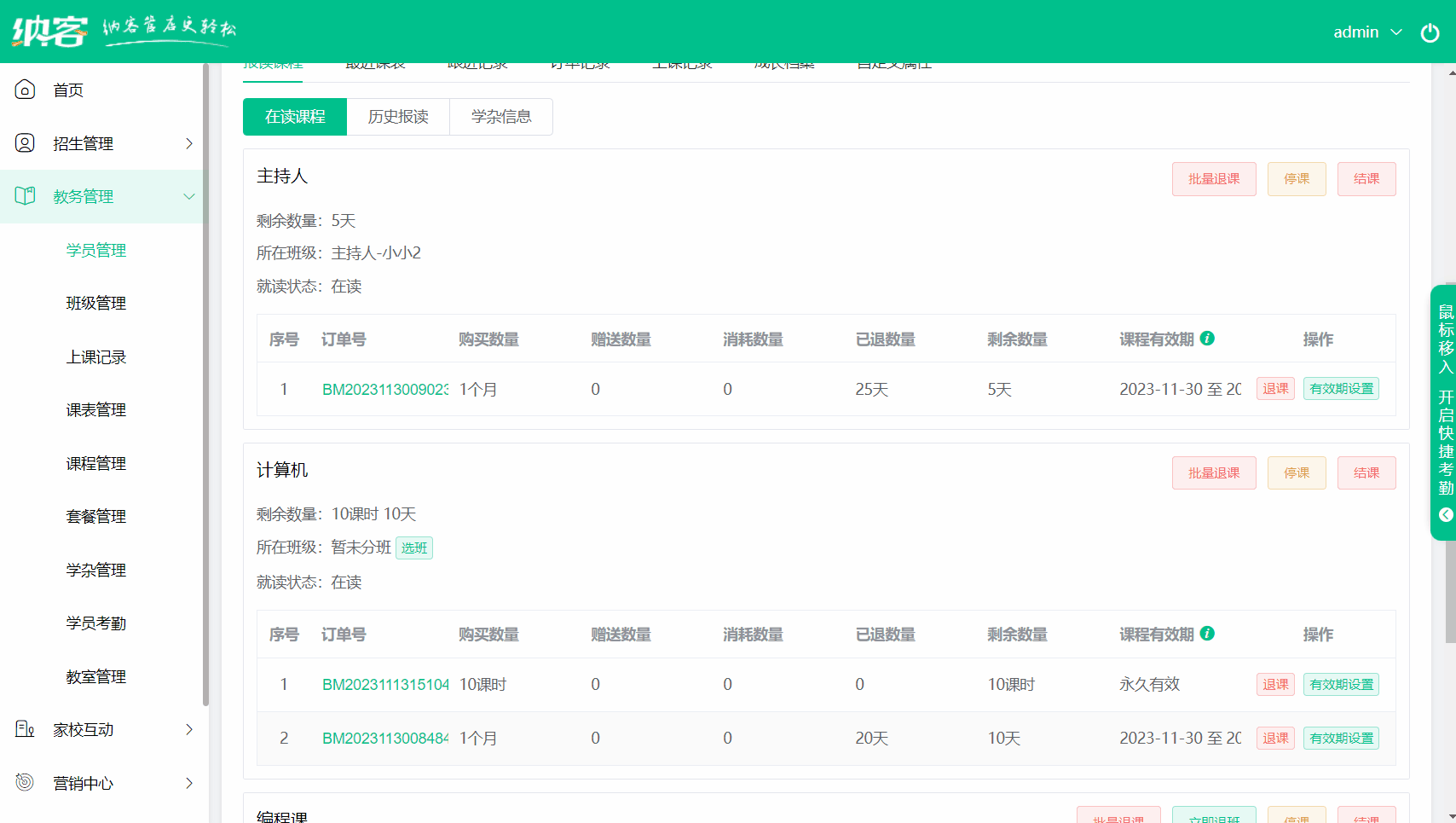The width and height of the screenshot is (1456, 823).
Task: Expand the 家校互动 menu section
Action: click(189, 729)
